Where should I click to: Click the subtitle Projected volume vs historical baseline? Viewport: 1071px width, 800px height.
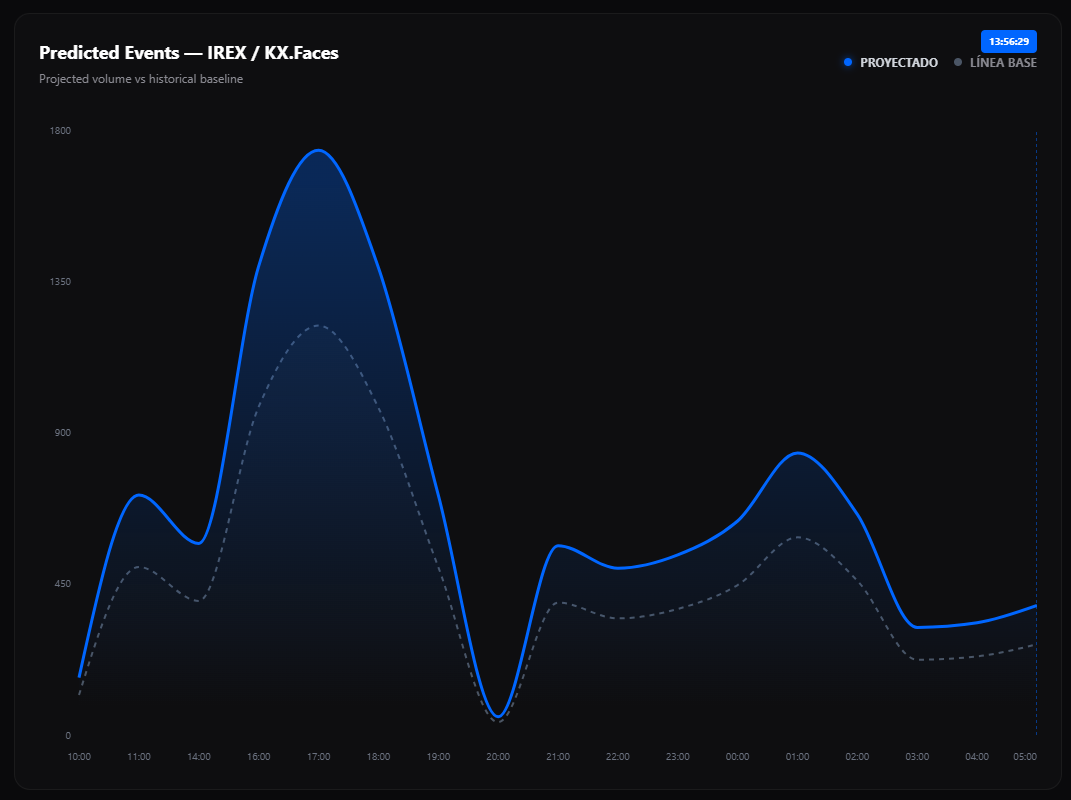[141, 79]
